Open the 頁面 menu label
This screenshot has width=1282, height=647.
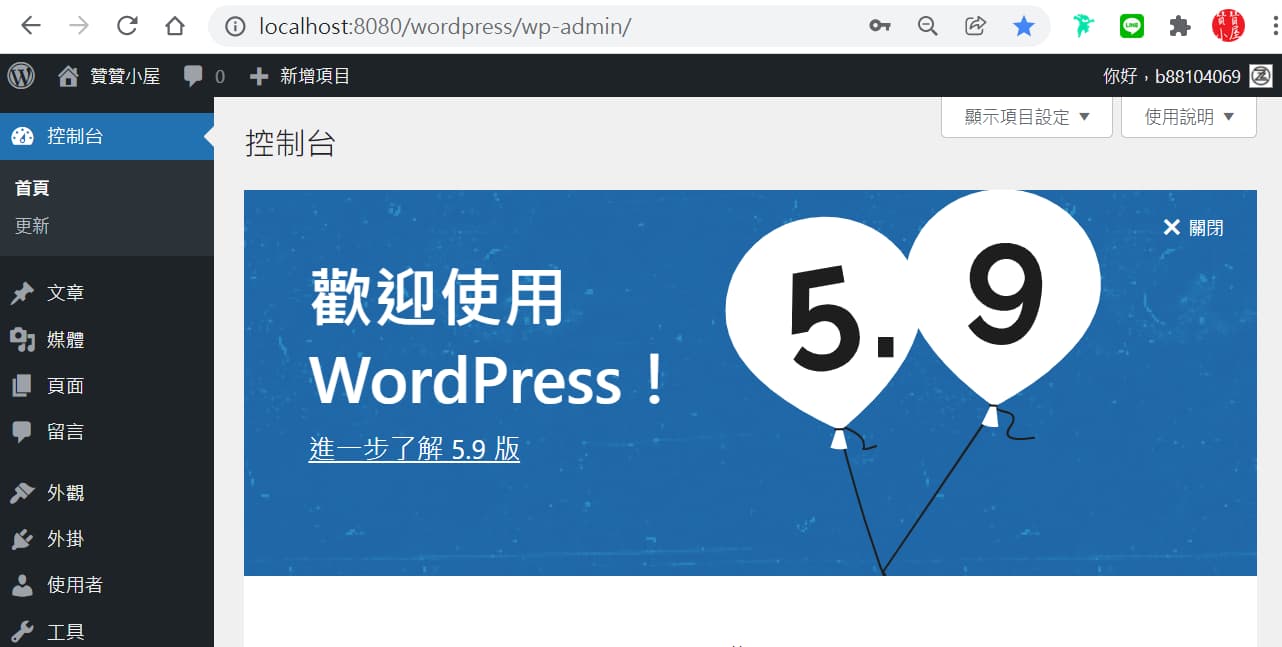pos(66,386)
